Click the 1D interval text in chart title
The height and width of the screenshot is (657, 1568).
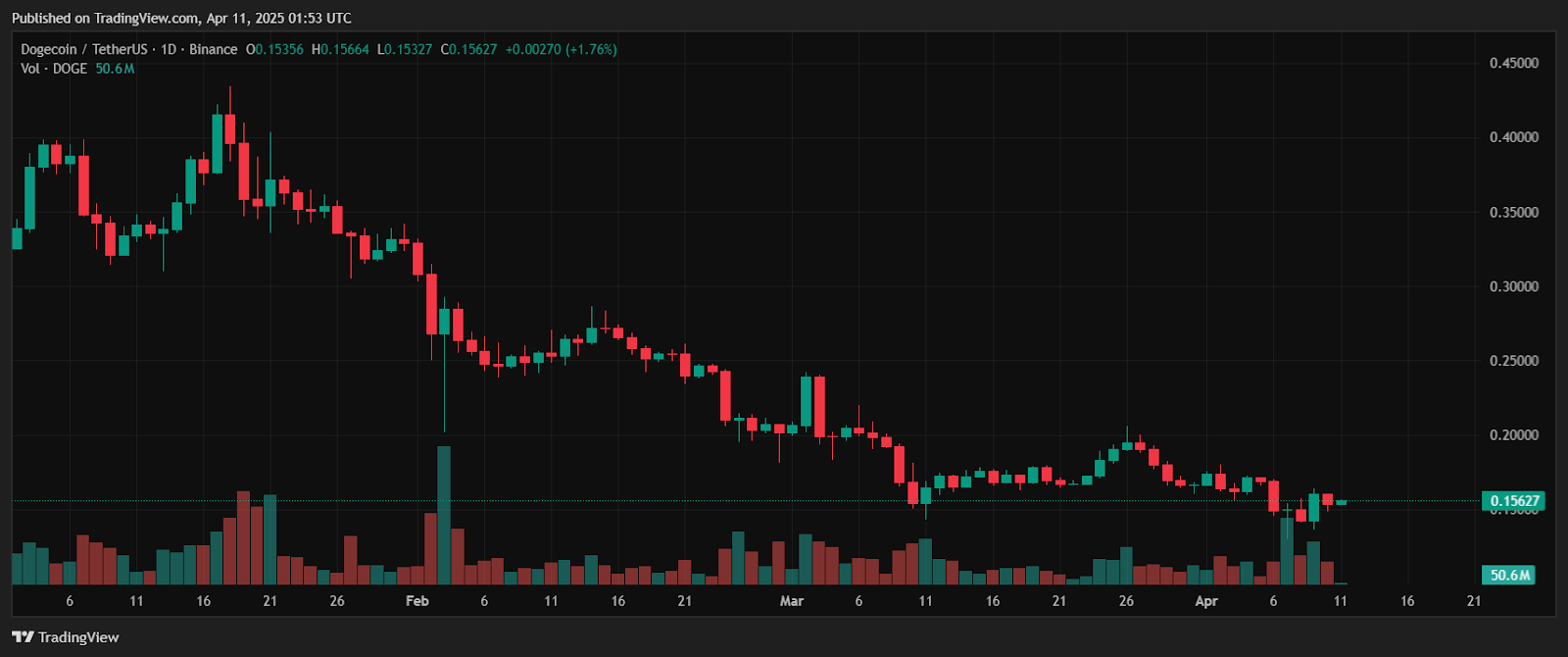(x=169, y=49)
